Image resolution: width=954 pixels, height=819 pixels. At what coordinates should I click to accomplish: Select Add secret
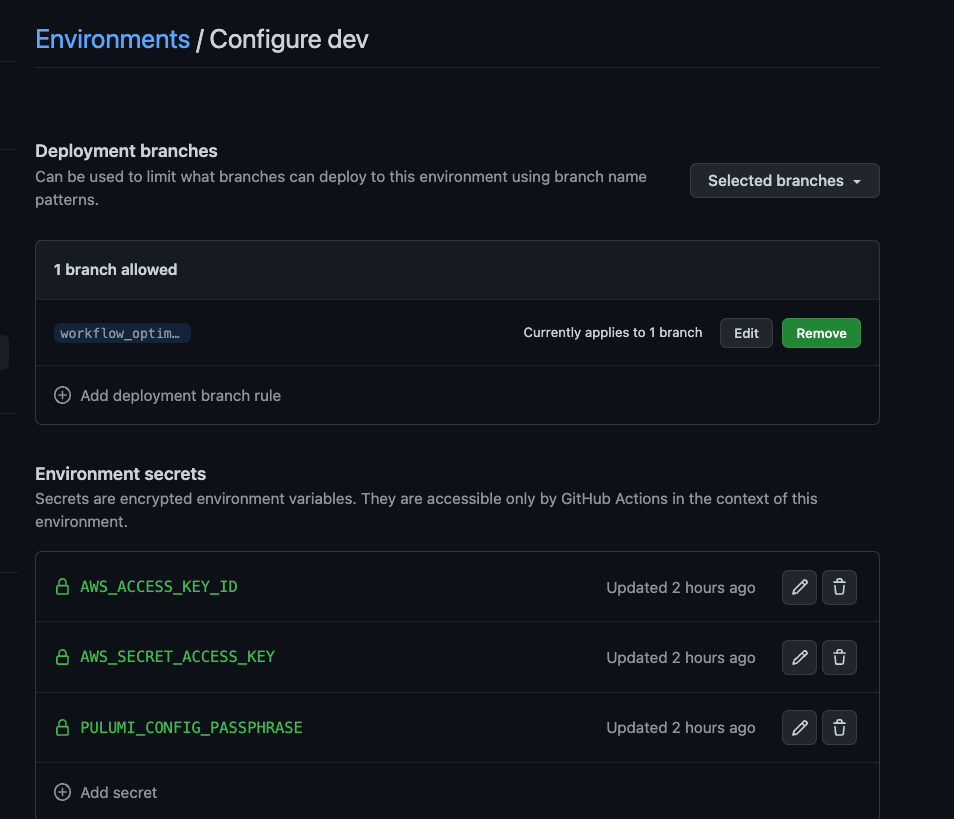(x=118, y=792)
